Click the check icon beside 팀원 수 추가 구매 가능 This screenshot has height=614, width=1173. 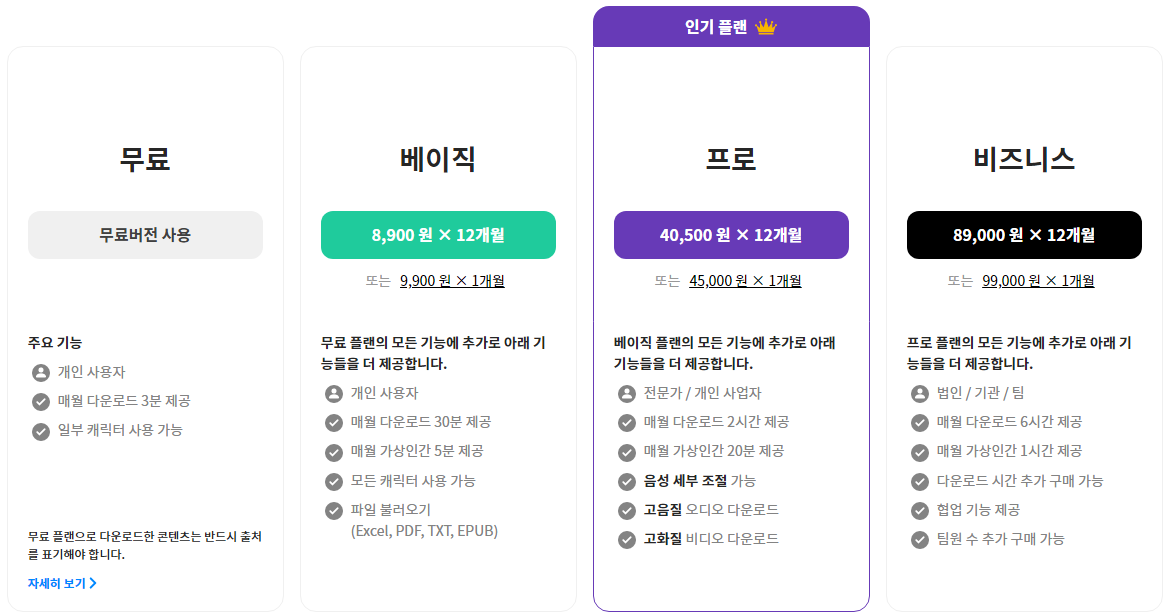coord(920,540)
